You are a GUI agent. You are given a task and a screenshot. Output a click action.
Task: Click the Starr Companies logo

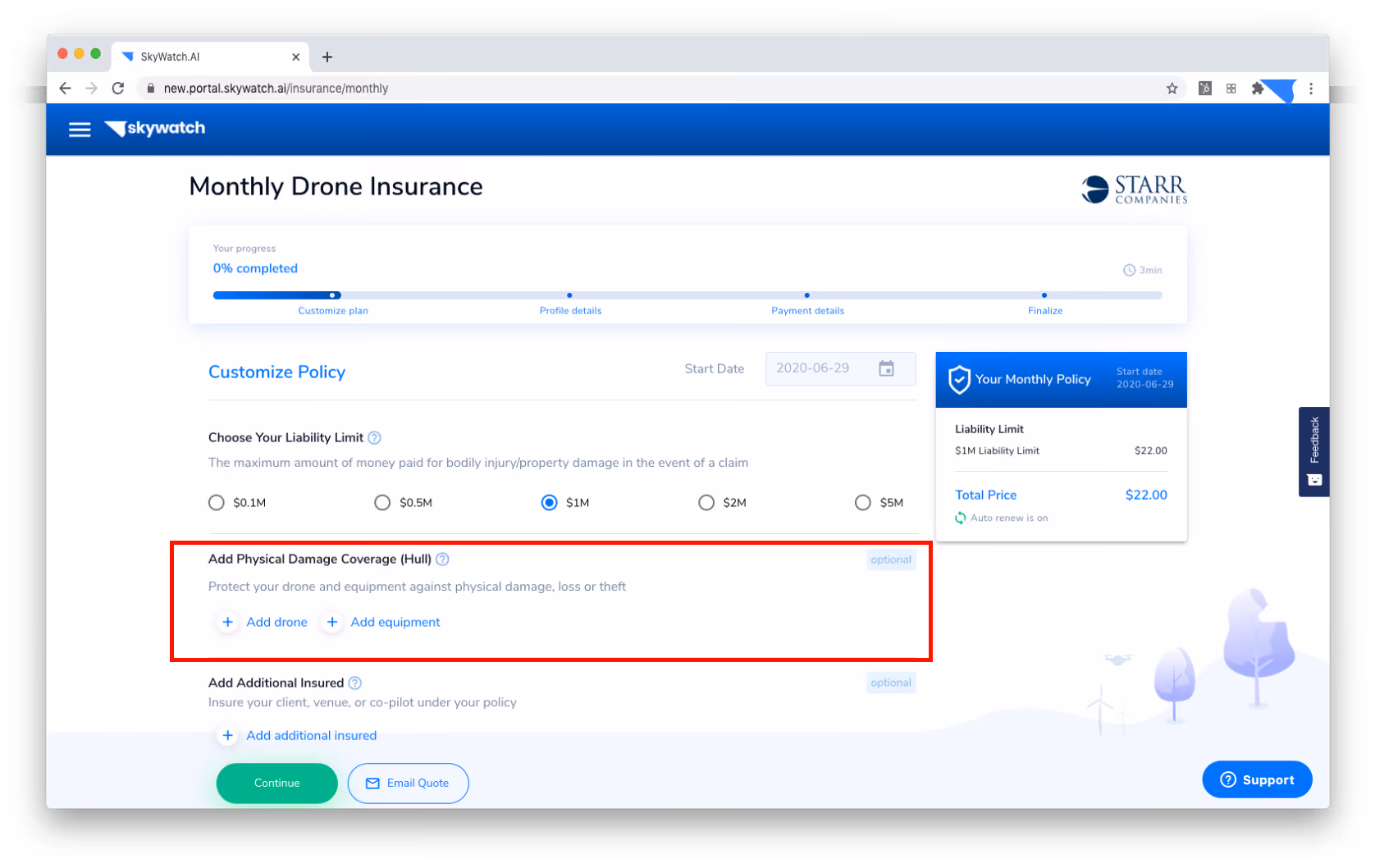pos(1134,190)
